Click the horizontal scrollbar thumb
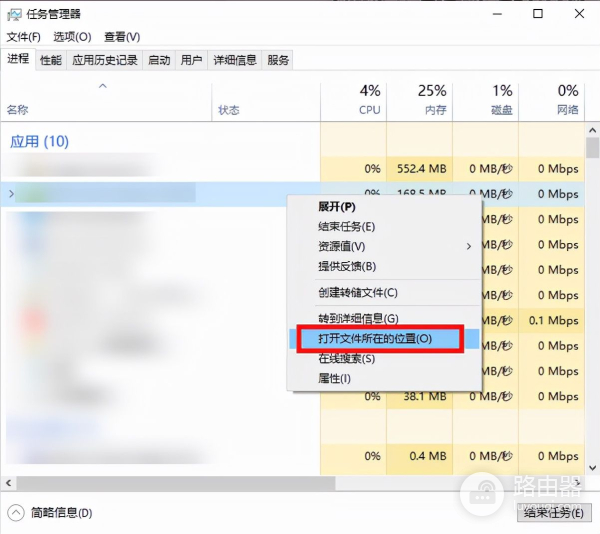600x534 pixels. [x=176, y=483]
